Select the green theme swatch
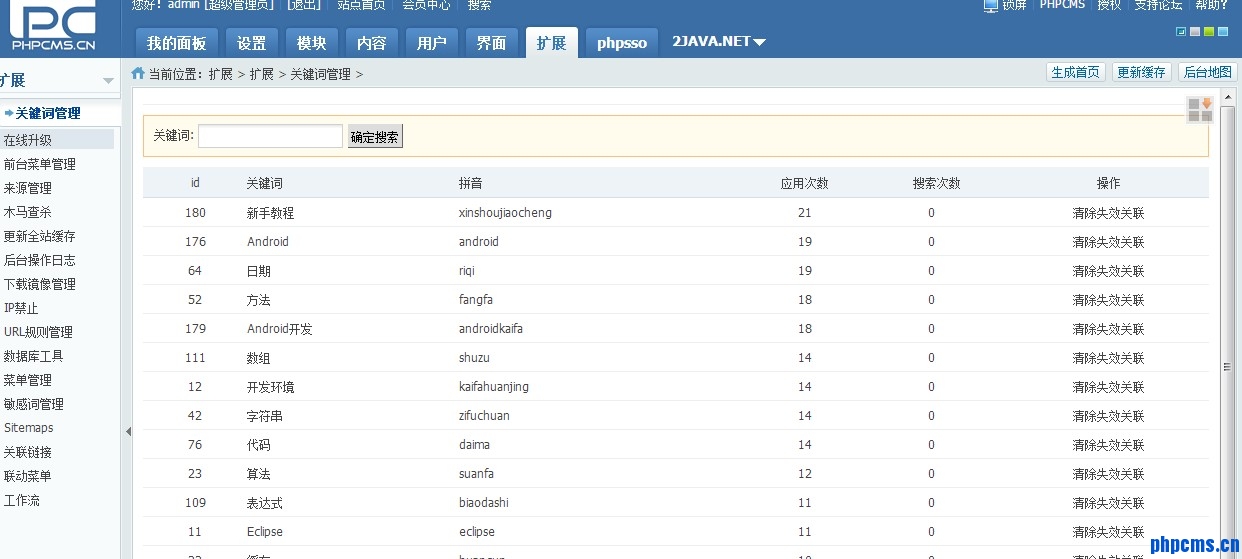 (x=1209, y=32)
